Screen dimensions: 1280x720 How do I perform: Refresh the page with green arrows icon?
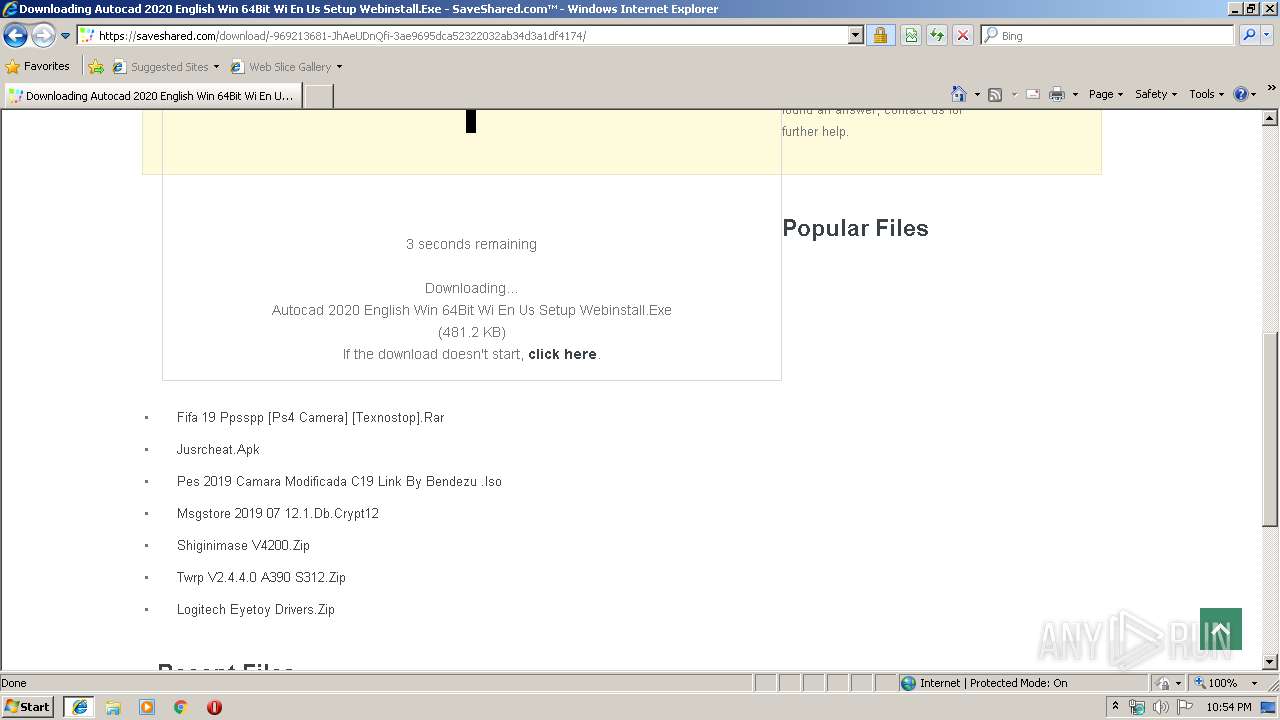[937, 36]
